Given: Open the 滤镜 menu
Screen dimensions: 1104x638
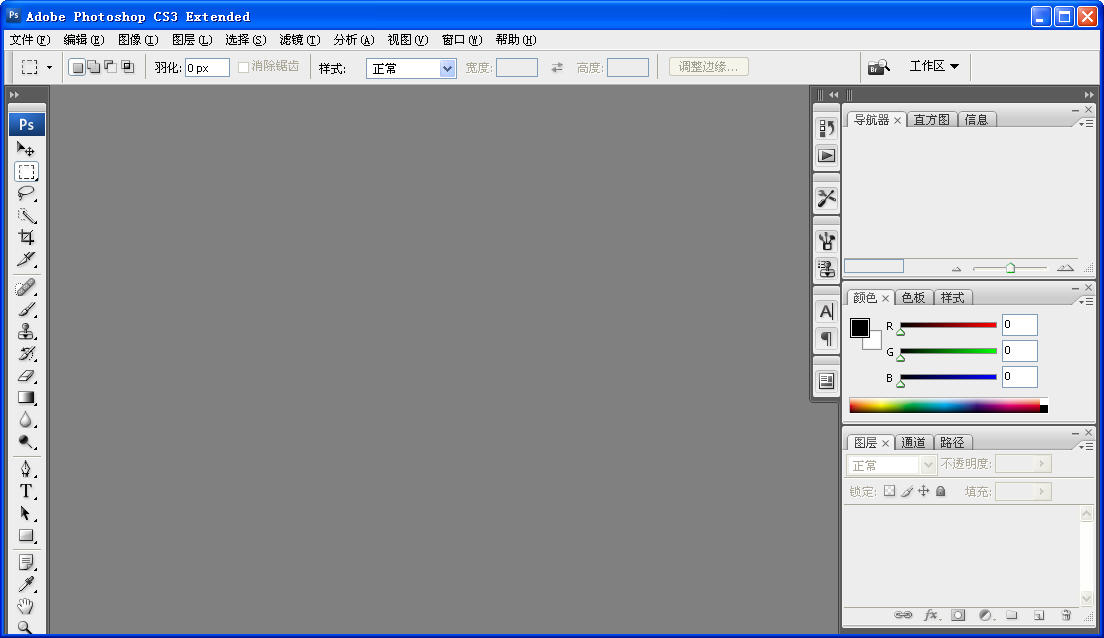Looking at the screenshot, I should pos(299,40).
